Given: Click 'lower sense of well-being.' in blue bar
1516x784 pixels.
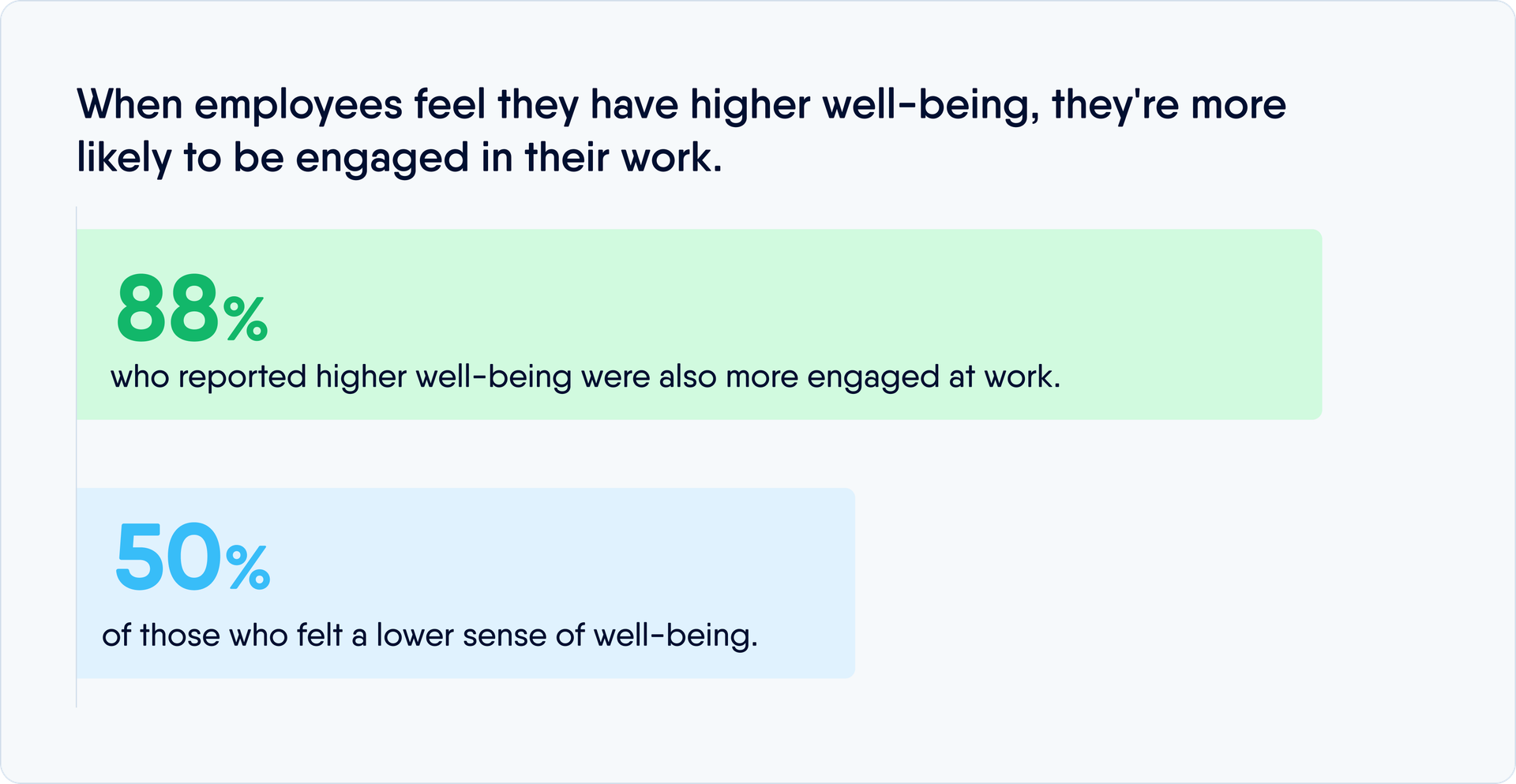Looking at the screenshot, I should click(566, 636).
